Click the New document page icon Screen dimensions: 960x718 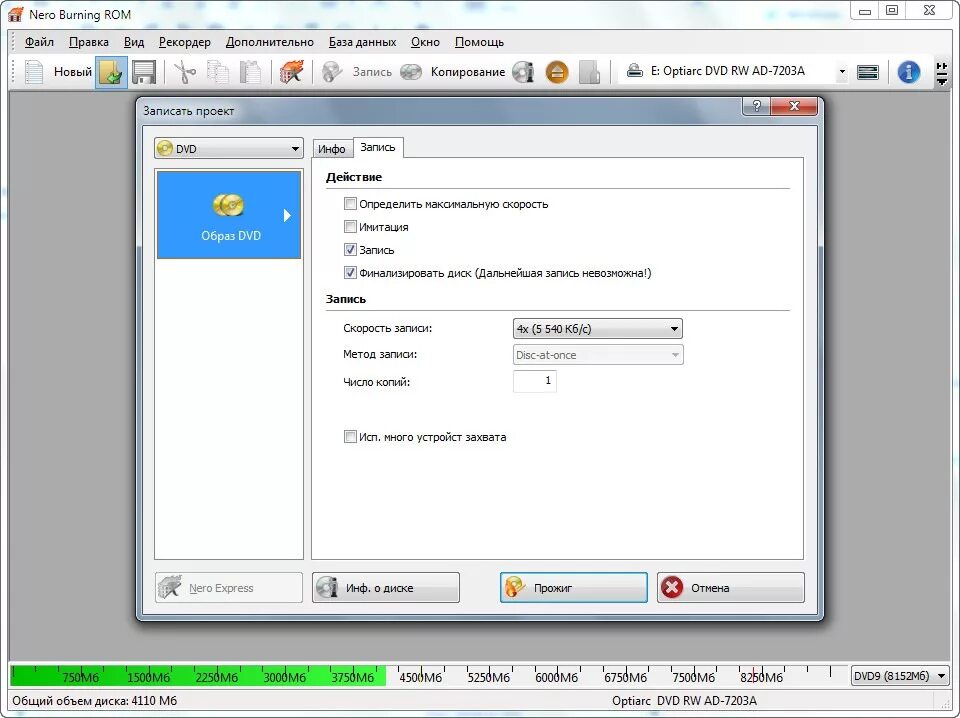point(34,72)
